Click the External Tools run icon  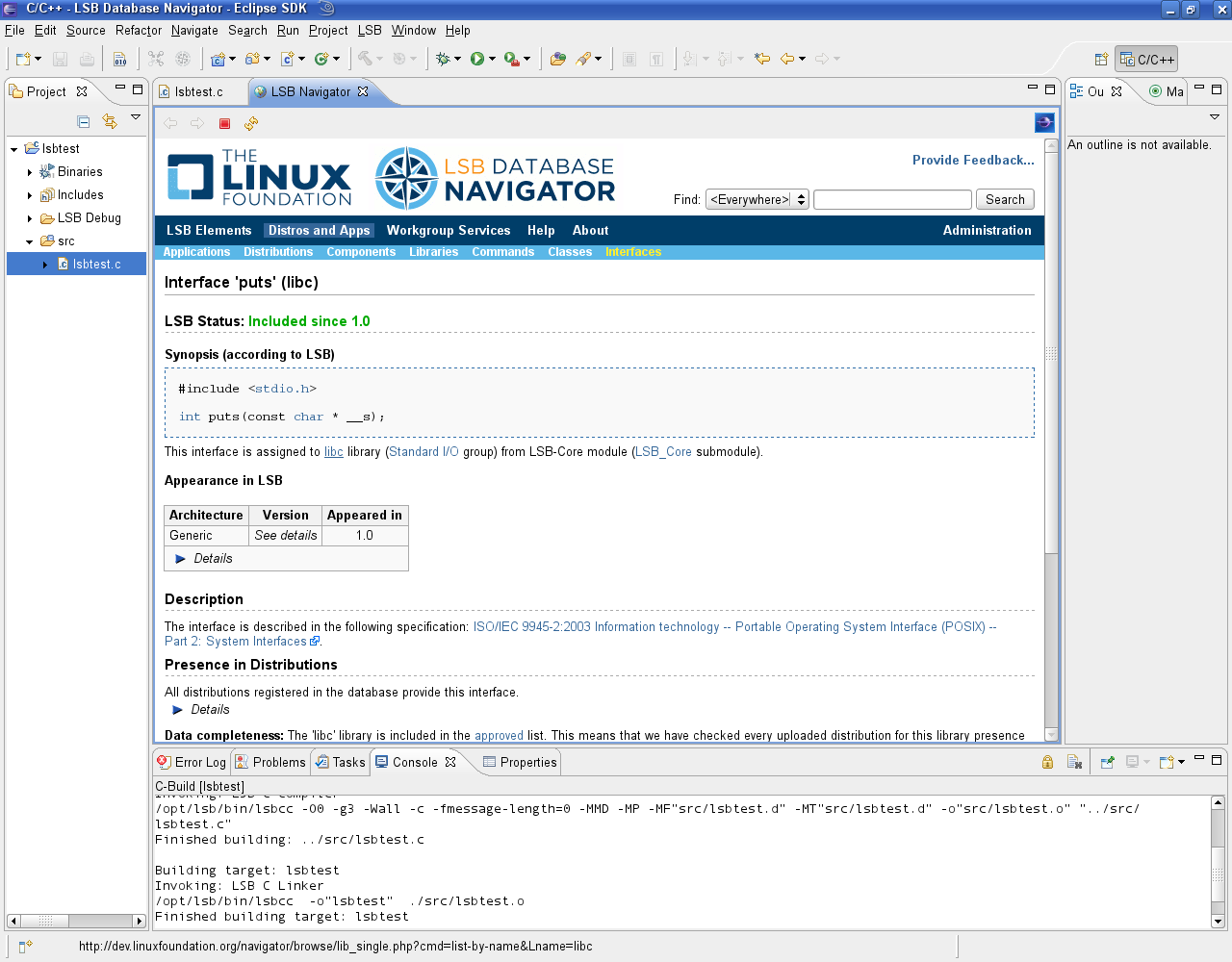512,59
